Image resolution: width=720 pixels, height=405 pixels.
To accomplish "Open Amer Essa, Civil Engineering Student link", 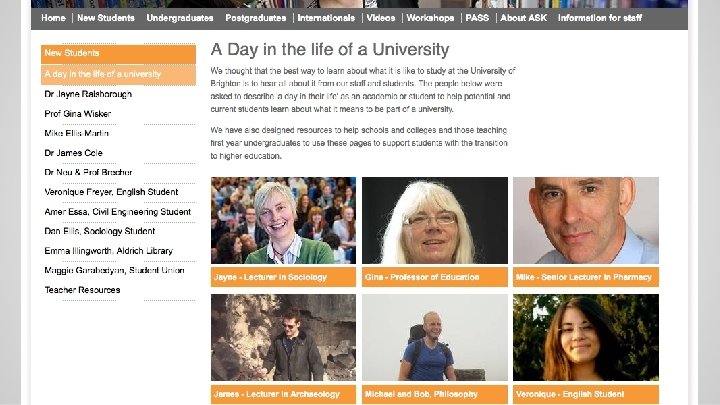I will click(118, 212).
